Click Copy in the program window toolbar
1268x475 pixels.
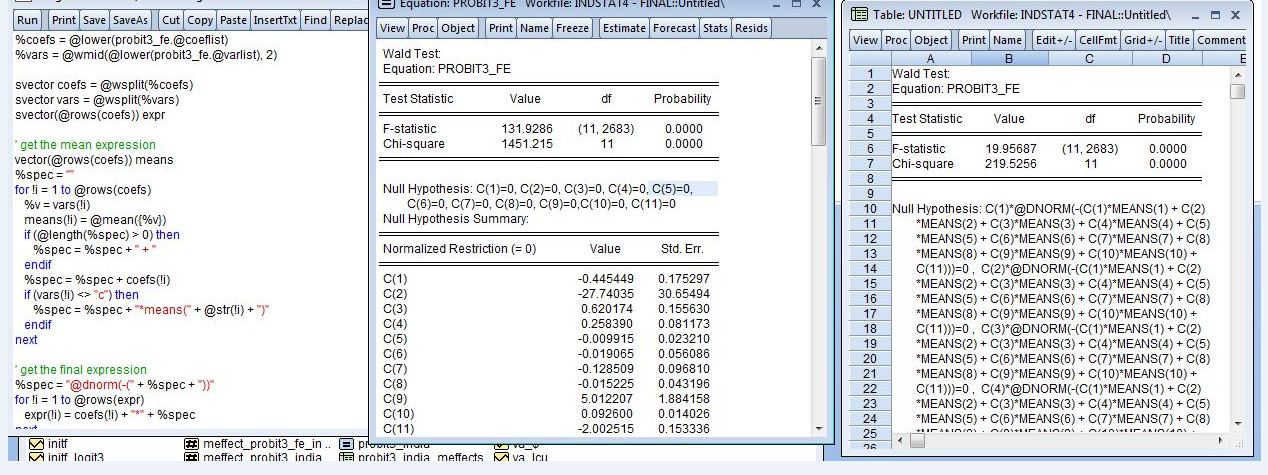tap(200, 20)
